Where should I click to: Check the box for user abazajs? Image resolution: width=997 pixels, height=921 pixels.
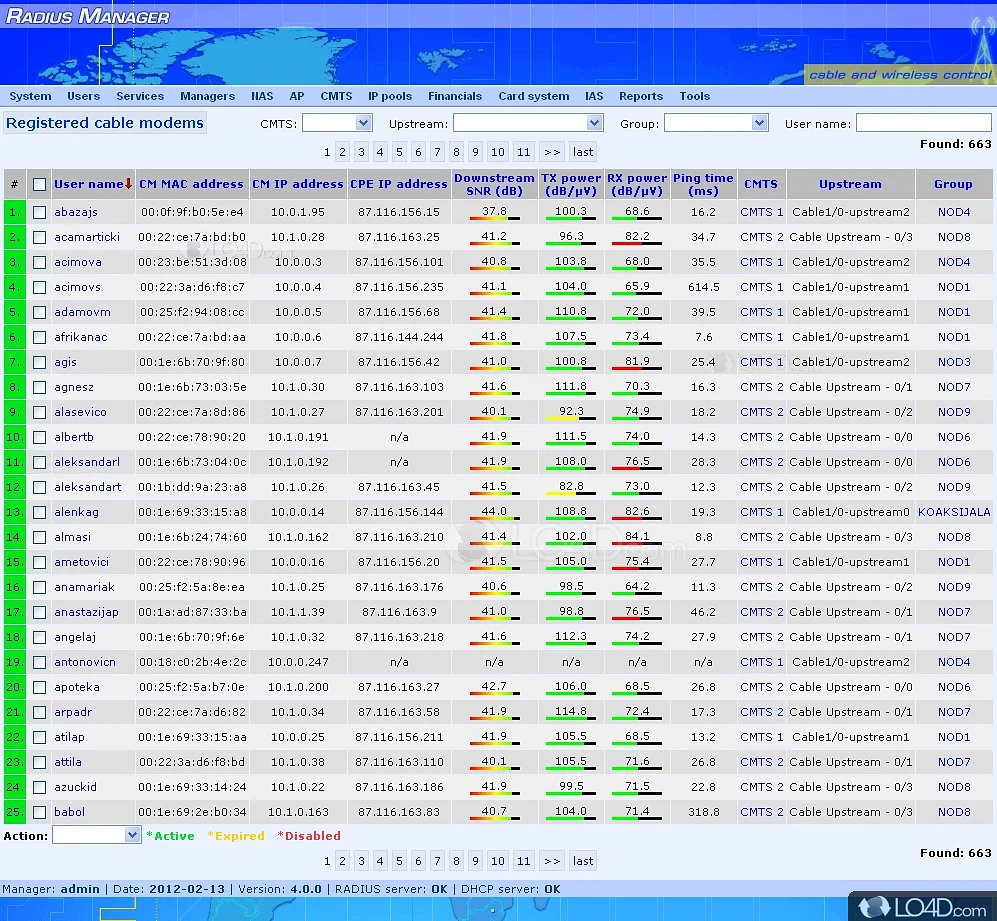pyautogui.click(x=39, y=212)
